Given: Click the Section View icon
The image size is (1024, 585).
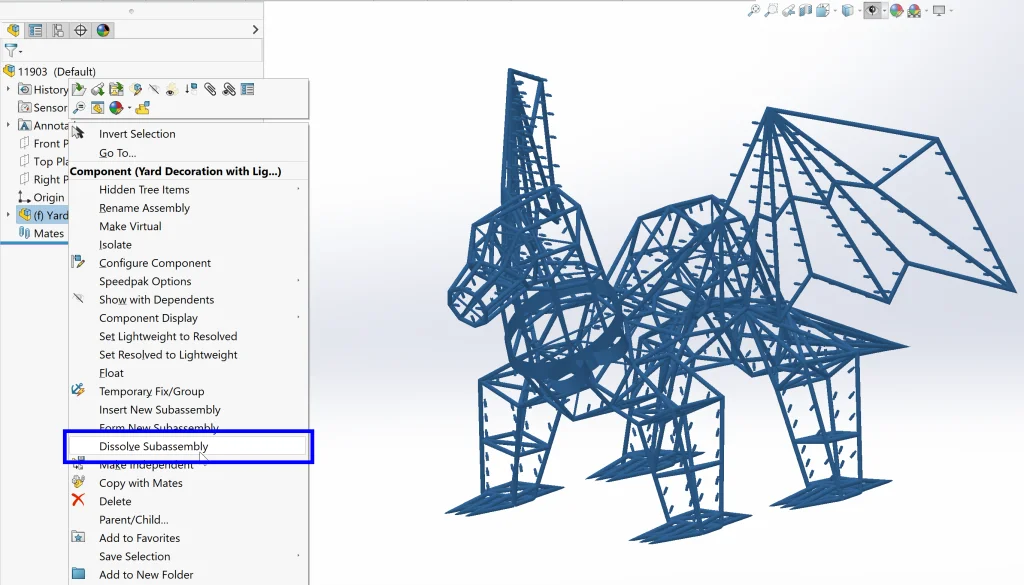Looking at the screenshot, I should pyautogui.click(x=805, y=10).
